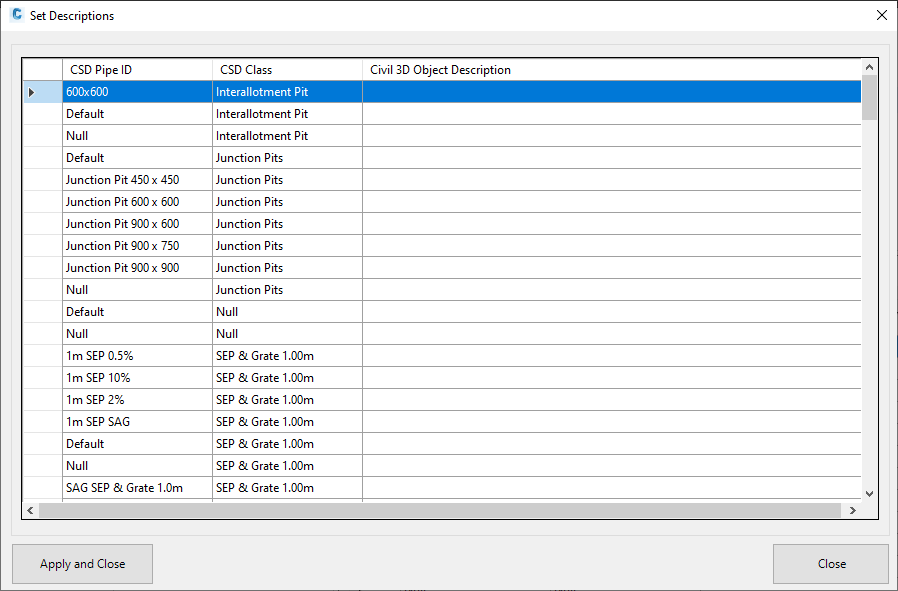Image resolution: width=898 pixels, height=591 pixels.
Task: Edit description cell for Junction Pit 450 x 450
Action: click(x=611, y=180)
